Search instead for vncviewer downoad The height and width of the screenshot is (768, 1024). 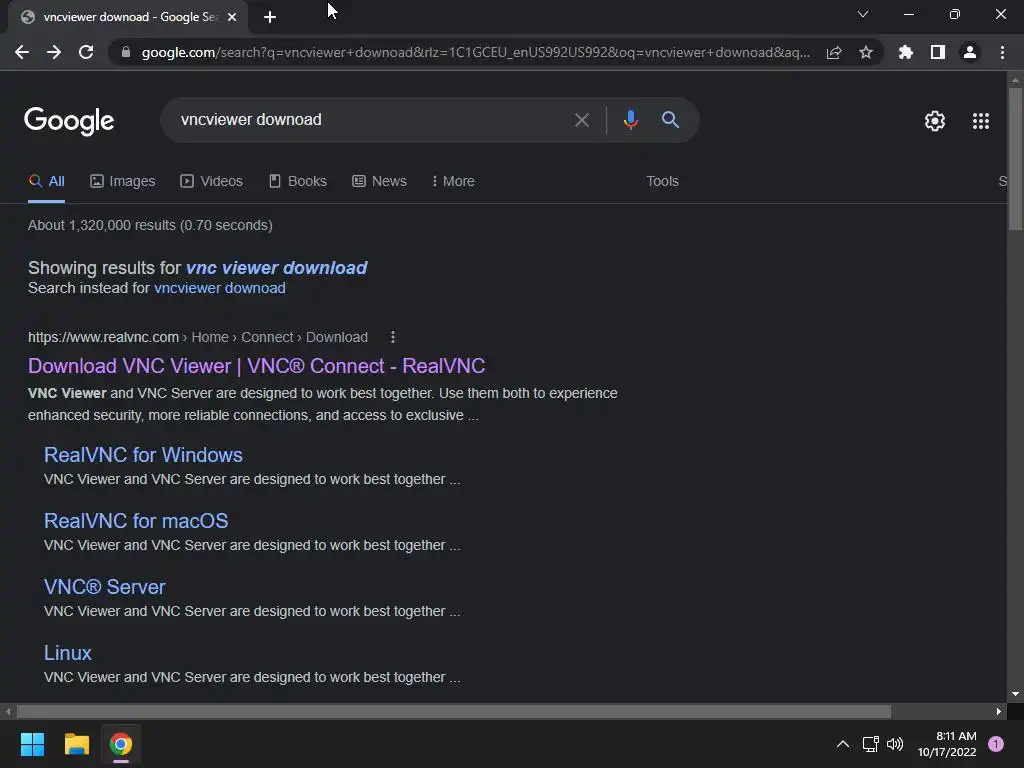tap(219, 288)
